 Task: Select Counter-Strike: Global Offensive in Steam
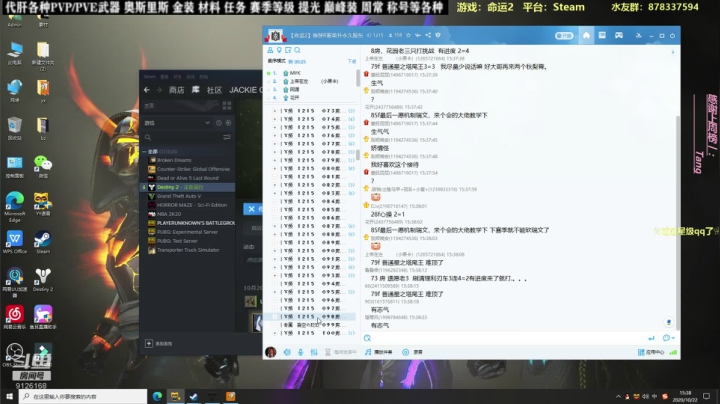(188, 169)
